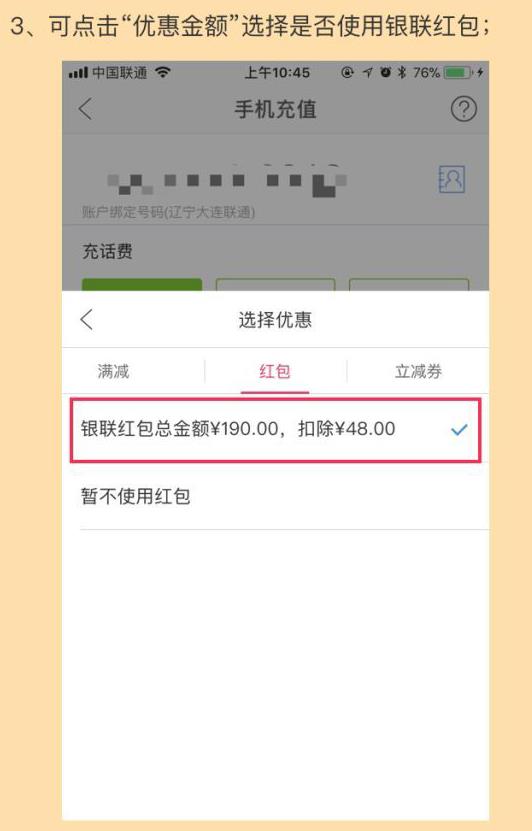
Task: Tap the help question mark icon
Action: (x=464, y=109)
